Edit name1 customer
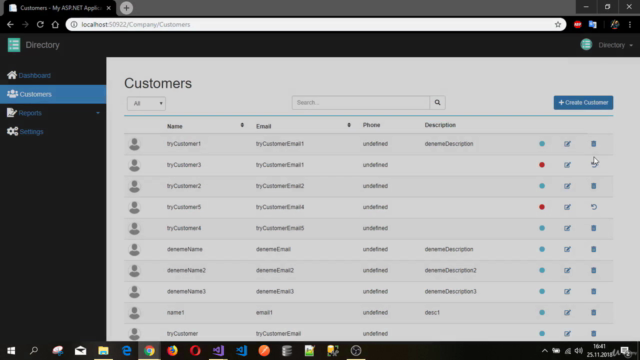The height and width of the screenshot is (360, 640). (x=567, y=313)
